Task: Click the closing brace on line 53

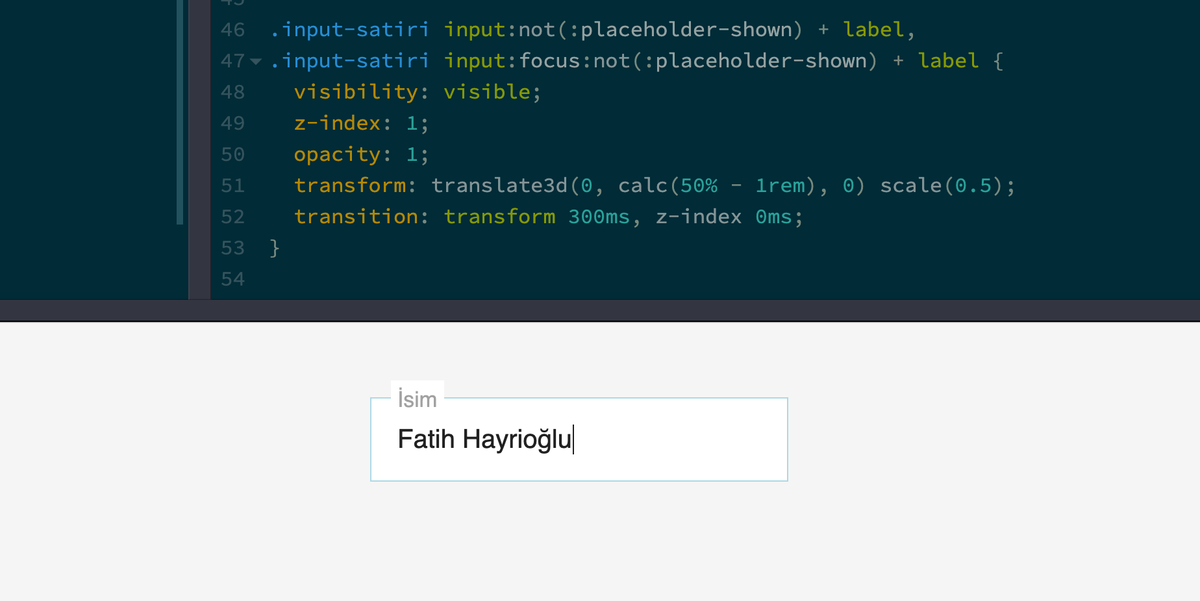Action: (x=275, y=248)
